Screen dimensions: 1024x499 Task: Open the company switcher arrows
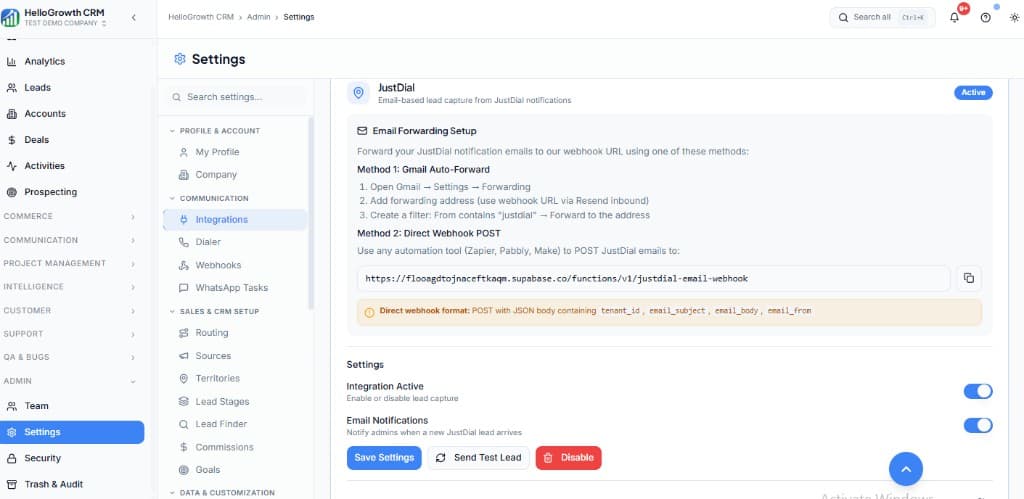[104, 24]
